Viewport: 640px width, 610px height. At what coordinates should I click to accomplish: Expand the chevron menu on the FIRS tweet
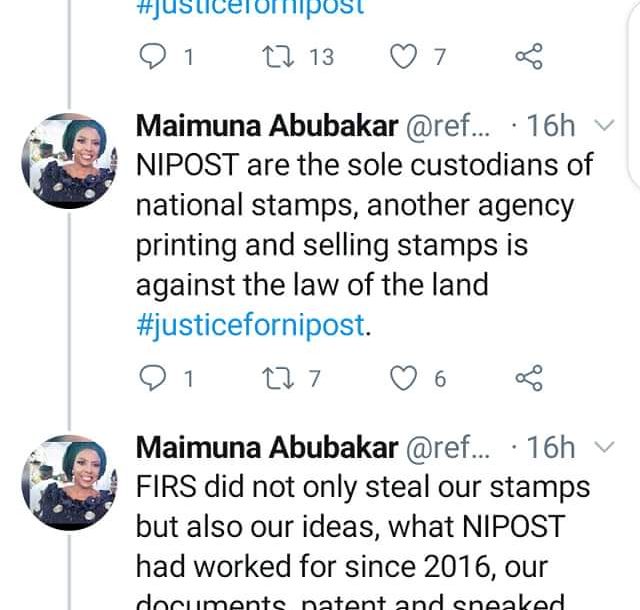point(604,447)
